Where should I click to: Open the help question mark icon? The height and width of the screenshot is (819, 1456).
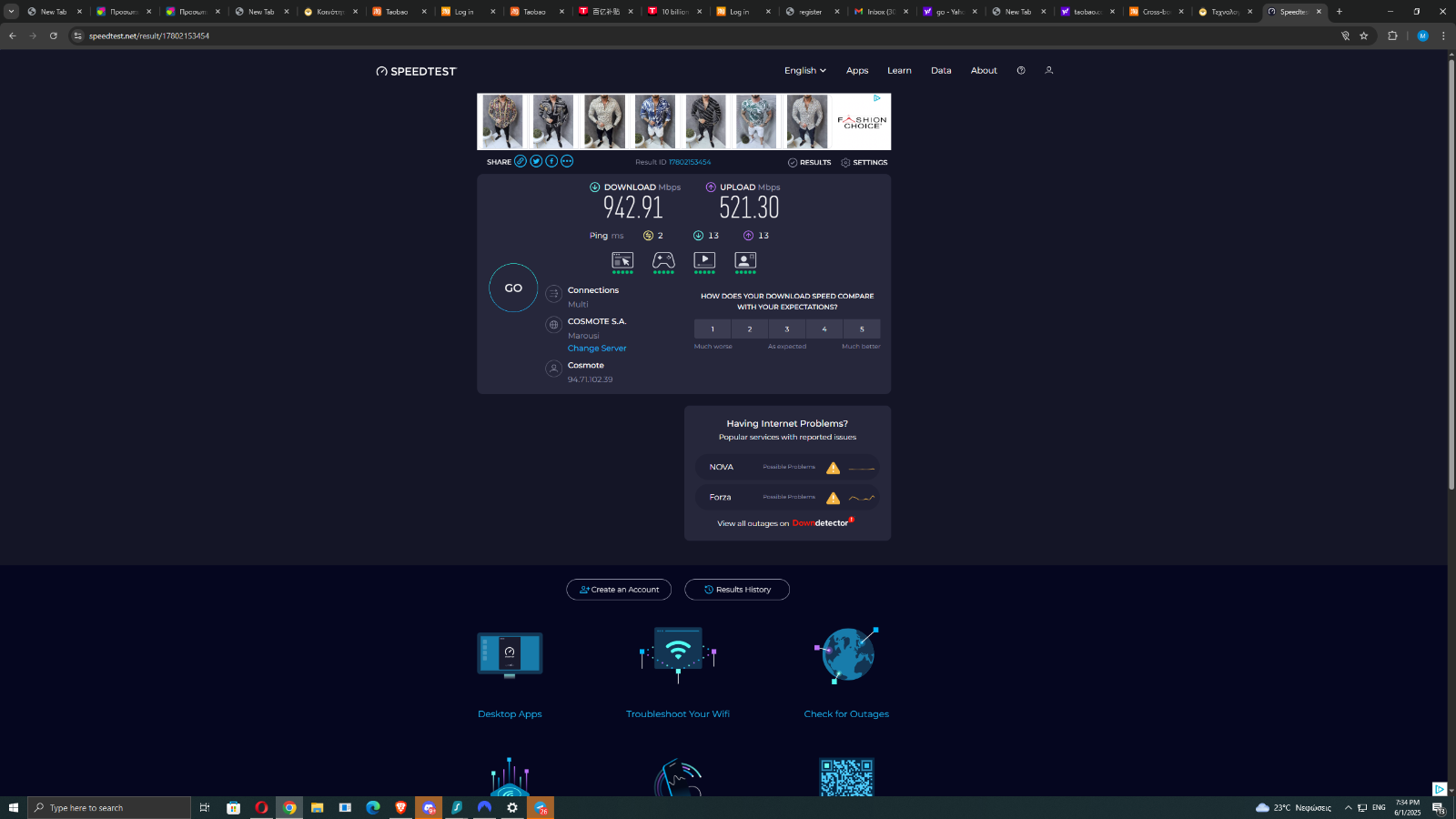(x=1021, y=70)
